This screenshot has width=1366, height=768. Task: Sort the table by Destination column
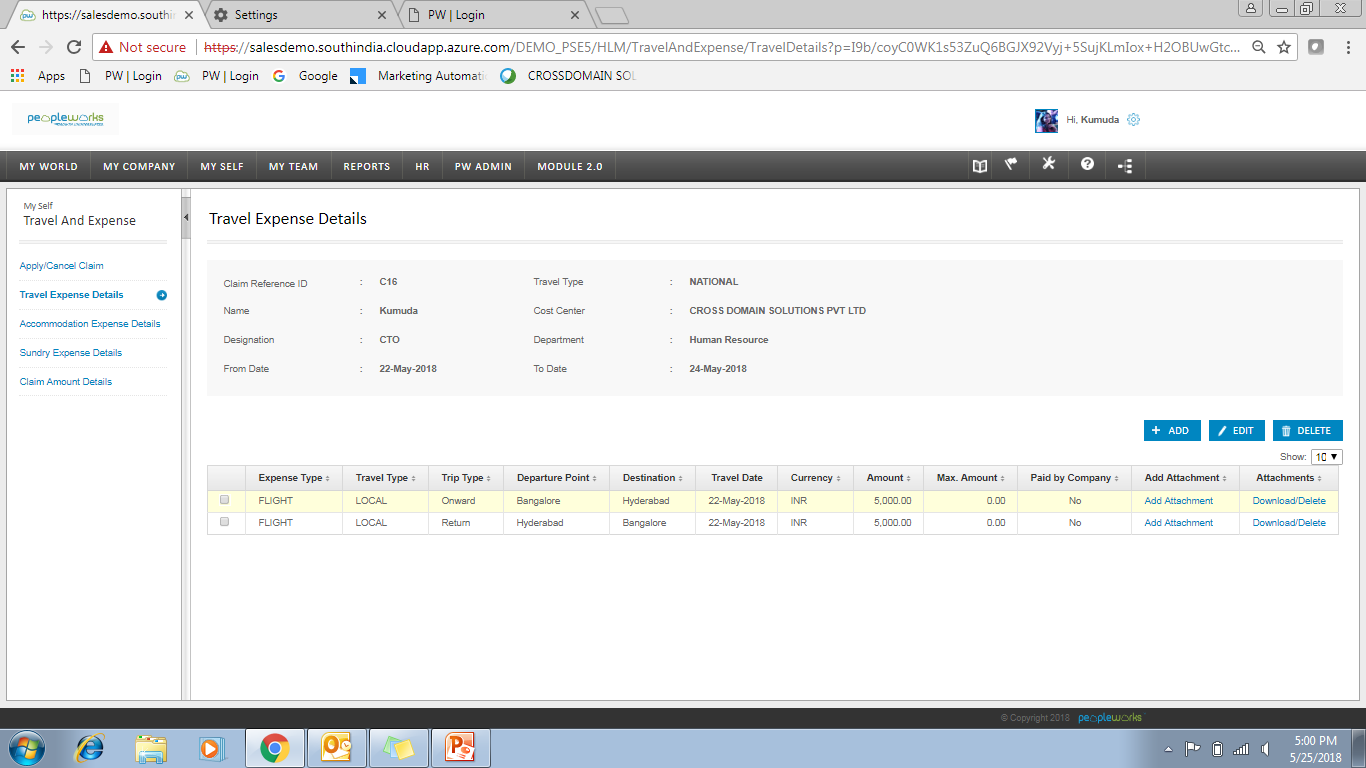click(x=652, y=478)
